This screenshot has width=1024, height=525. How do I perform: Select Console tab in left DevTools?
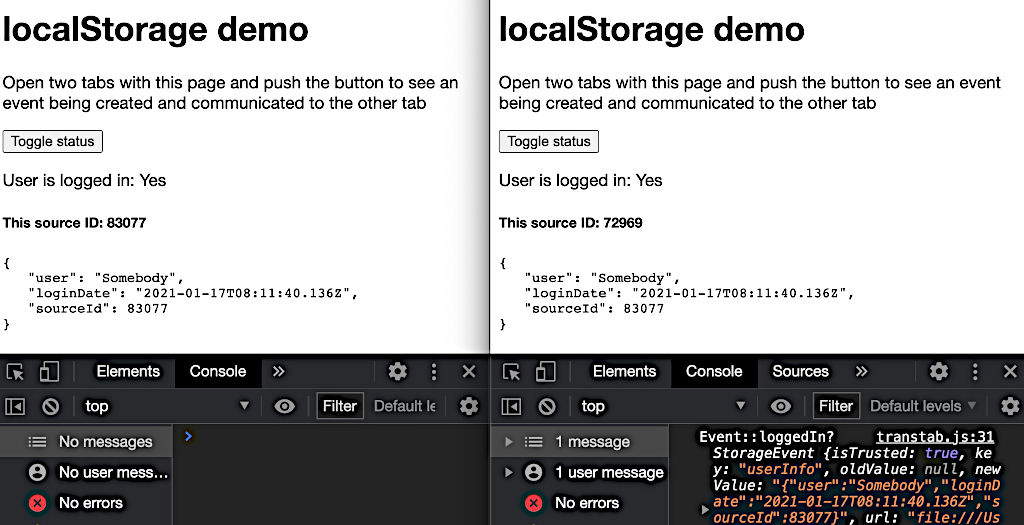(x=217, y=372)
